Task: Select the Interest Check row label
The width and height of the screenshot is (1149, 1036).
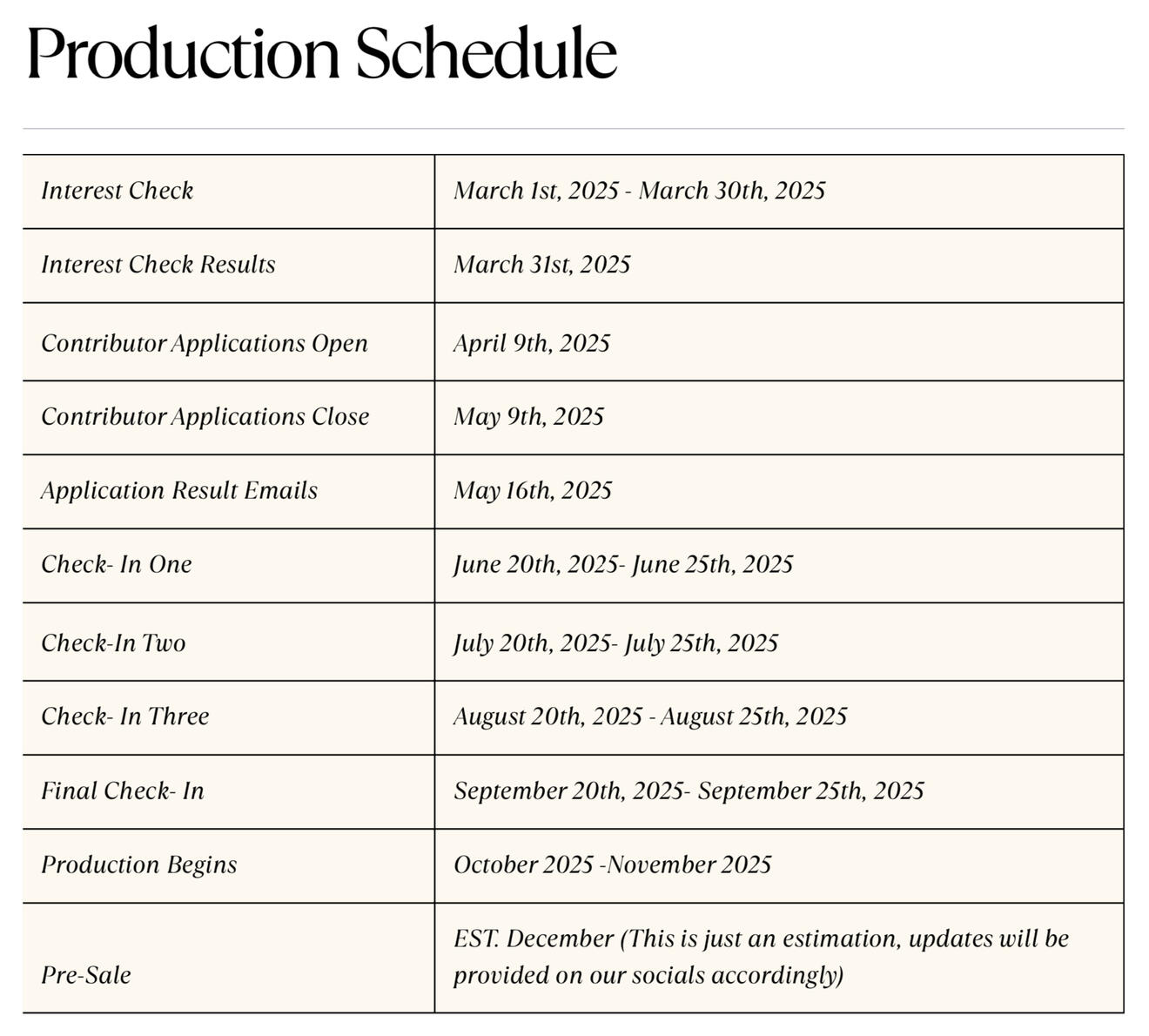Action: [x=118, y=191]
